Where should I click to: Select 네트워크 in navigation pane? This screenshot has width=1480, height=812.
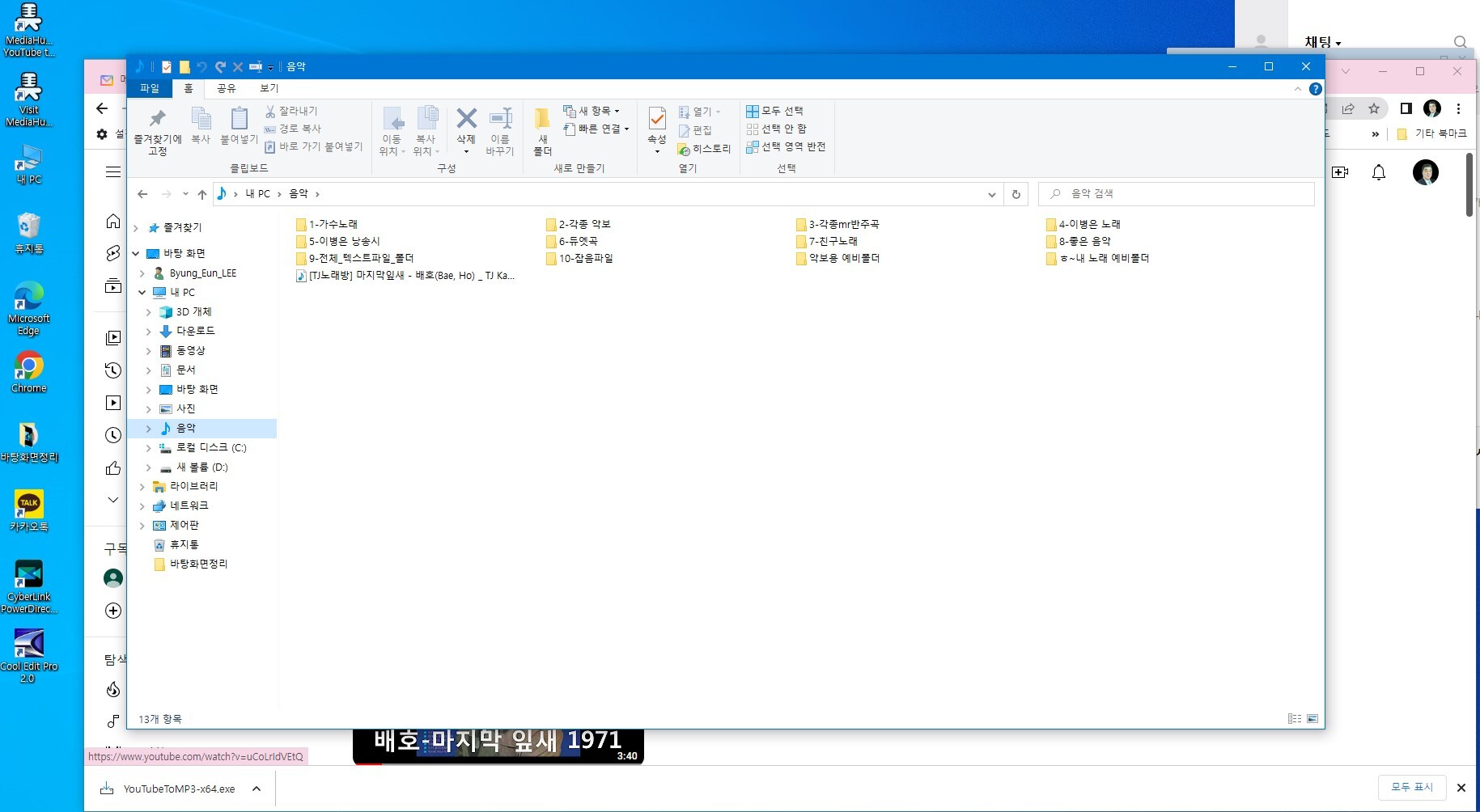(189, 506)
